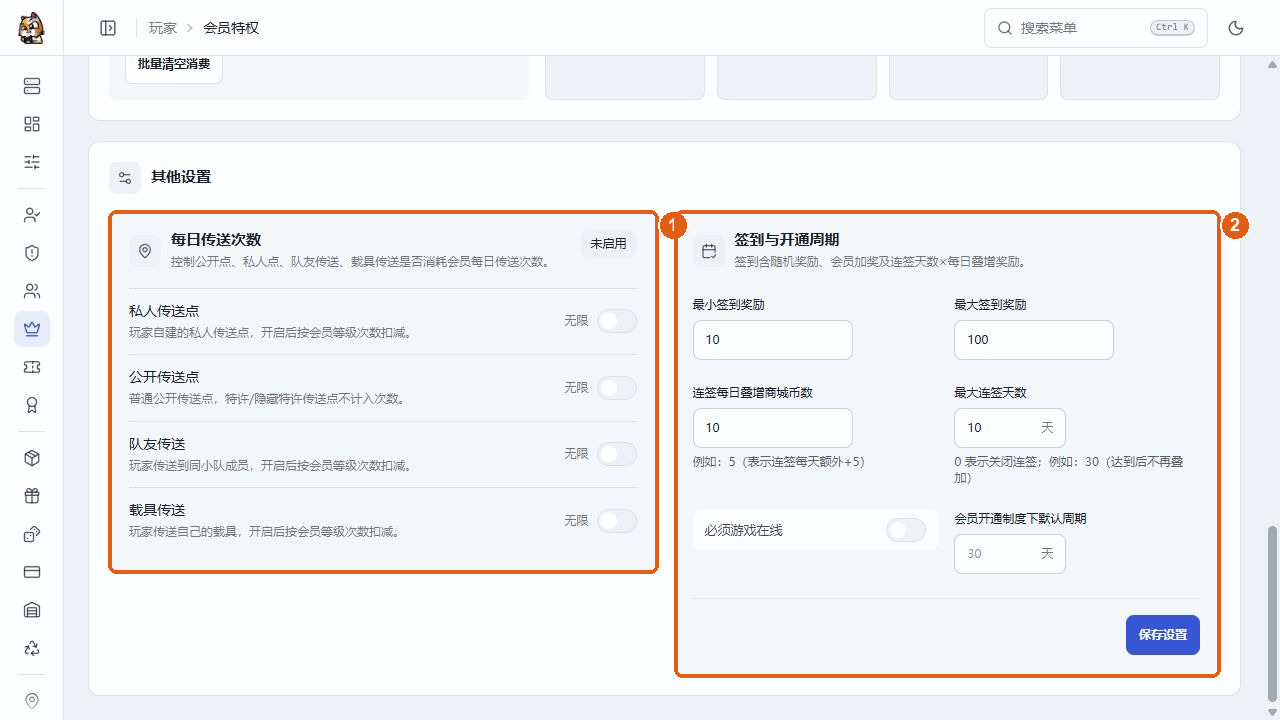Focus the 搜索菜单 search box
1280x720 pixels.
(x=1096, y=28)
